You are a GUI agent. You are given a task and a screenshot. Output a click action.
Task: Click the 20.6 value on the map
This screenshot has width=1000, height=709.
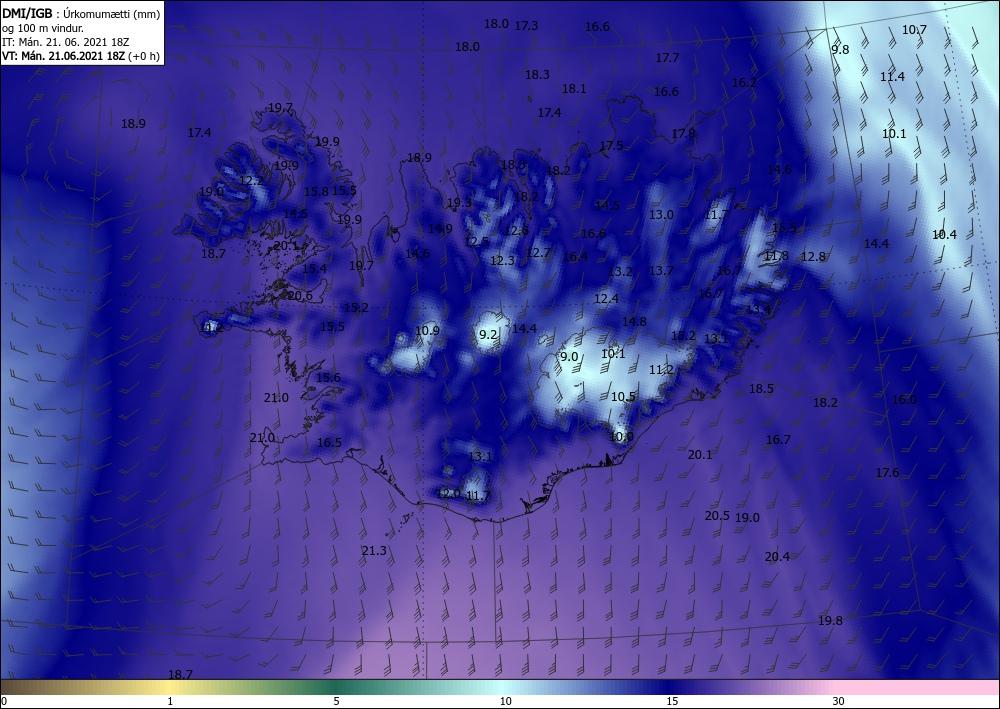pos(300,295)
